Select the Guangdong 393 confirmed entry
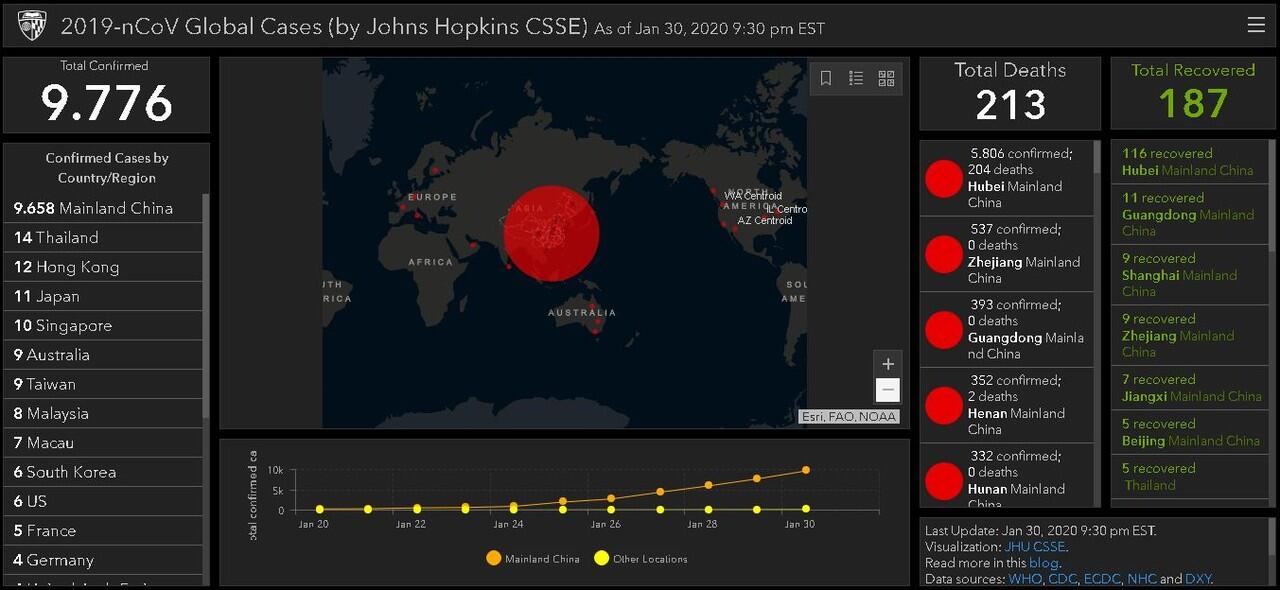1280x590 pixels. (1006, 330)
